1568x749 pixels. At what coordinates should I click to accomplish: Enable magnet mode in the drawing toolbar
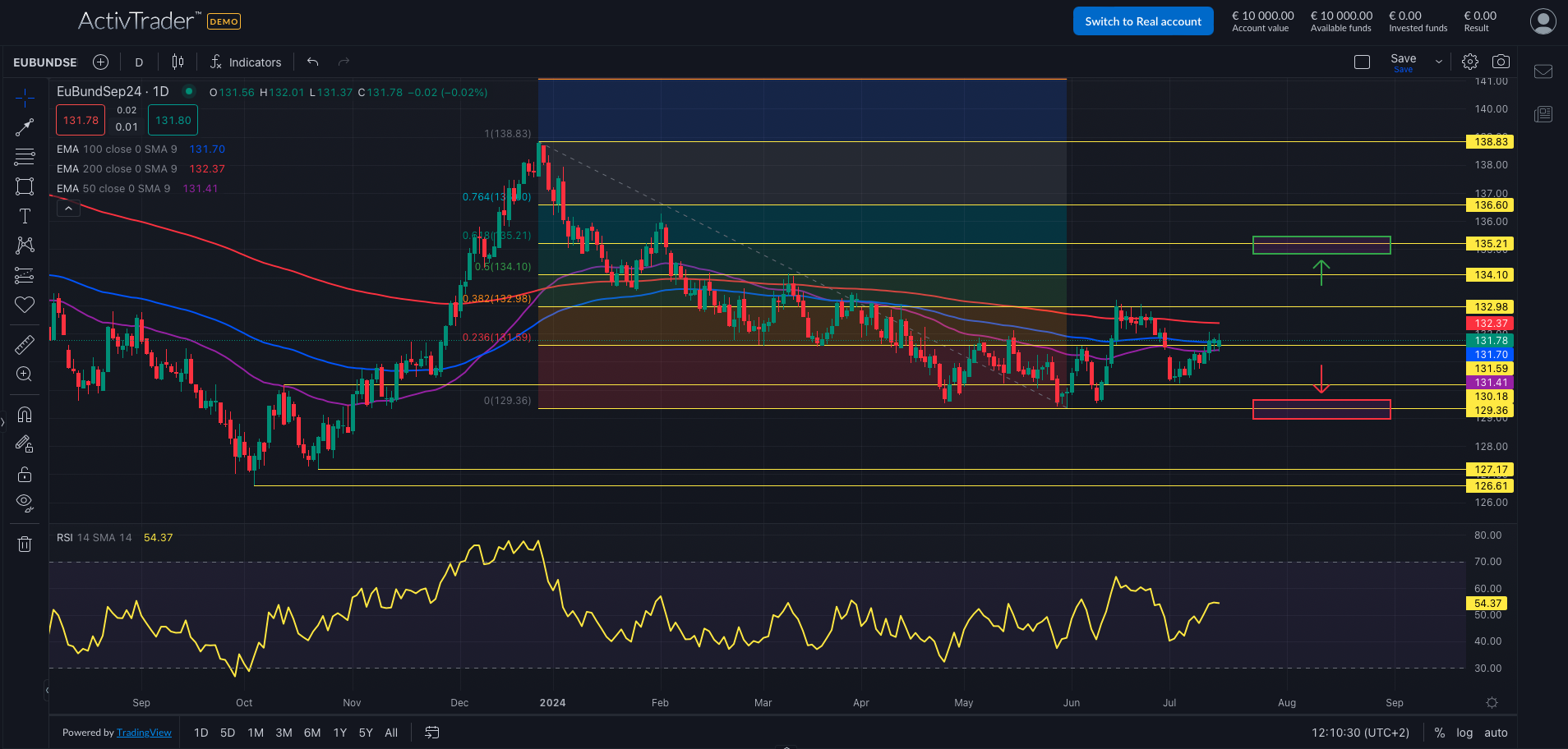(25, 415)
